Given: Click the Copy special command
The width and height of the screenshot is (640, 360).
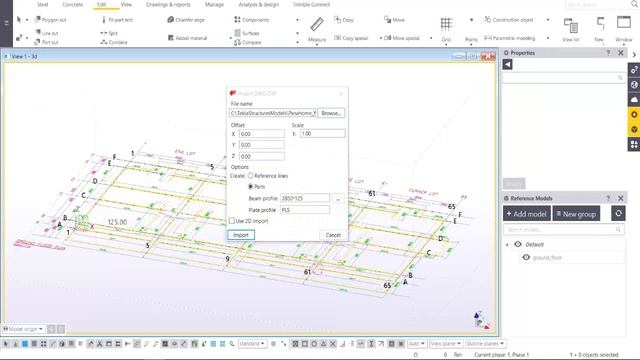Looking at the screenshot, I should point(351,38).
